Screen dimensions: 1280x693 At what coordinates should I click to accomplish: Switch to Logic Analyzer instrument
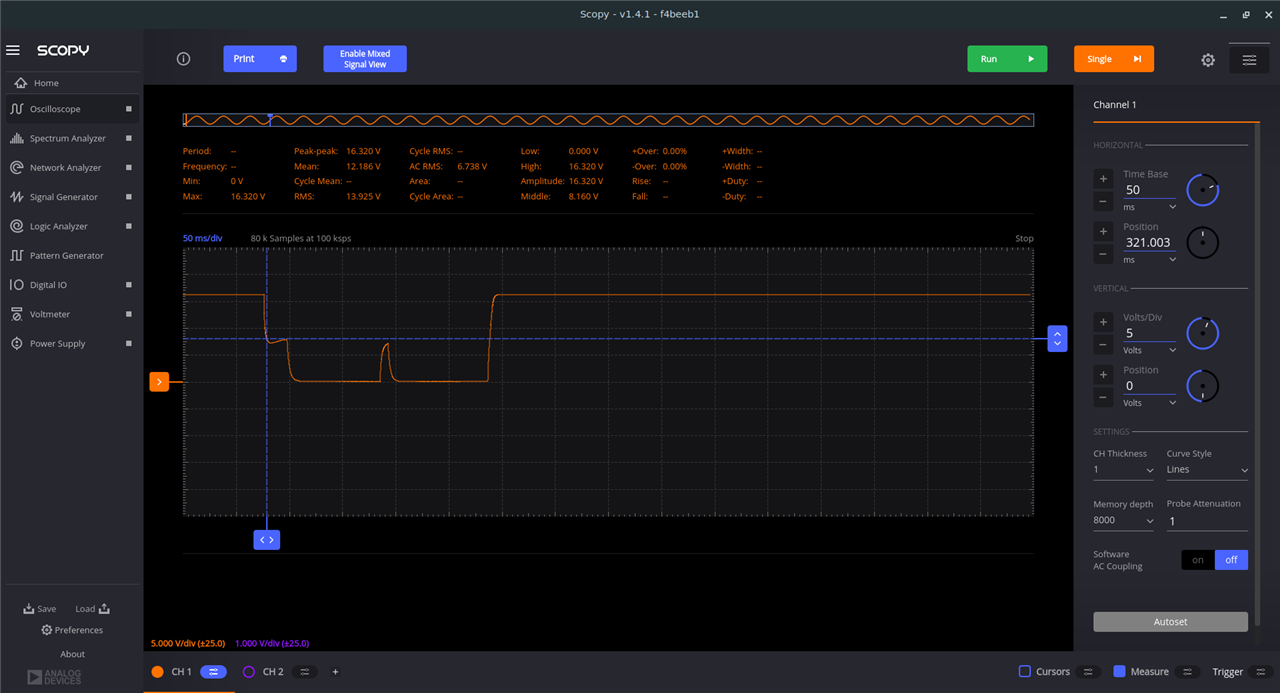click(x=71, y=226)
